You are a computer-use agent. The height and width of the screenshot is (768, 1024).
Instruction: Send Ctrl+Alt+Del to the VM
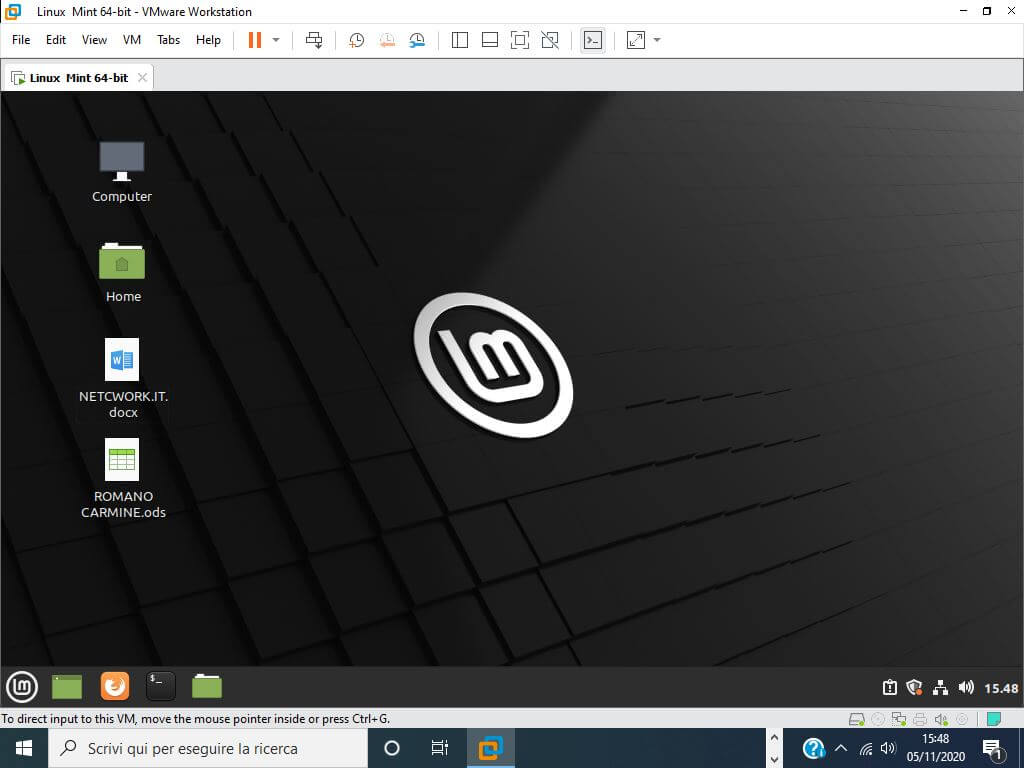point(314,40)
